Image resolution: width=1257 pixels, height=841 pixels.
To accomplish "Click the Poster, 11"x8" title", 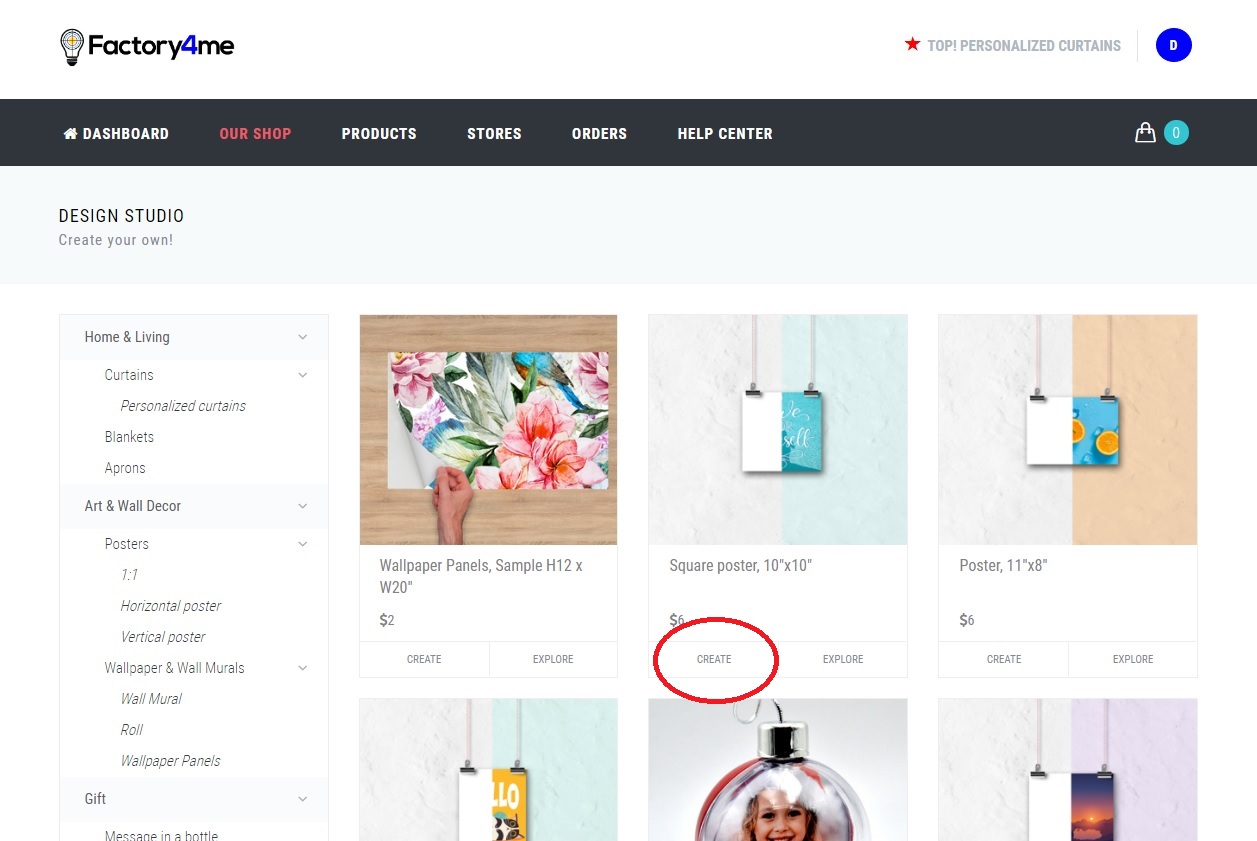I will pyautogui.click(x=1002, y=566).
